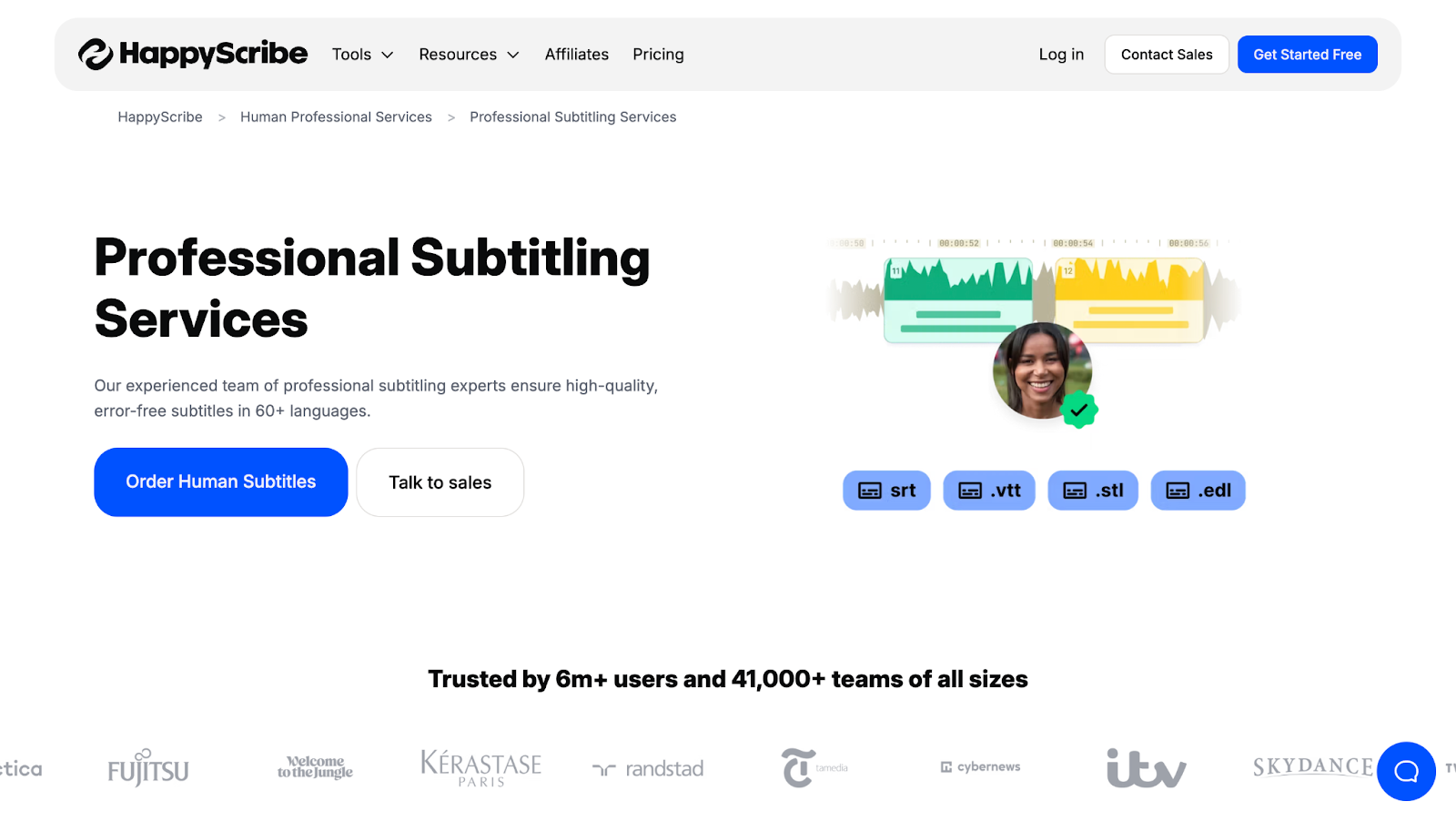Click the randstad partner logo
Viewport: 1456px width, 821px height.
click(x=647, y=767)
